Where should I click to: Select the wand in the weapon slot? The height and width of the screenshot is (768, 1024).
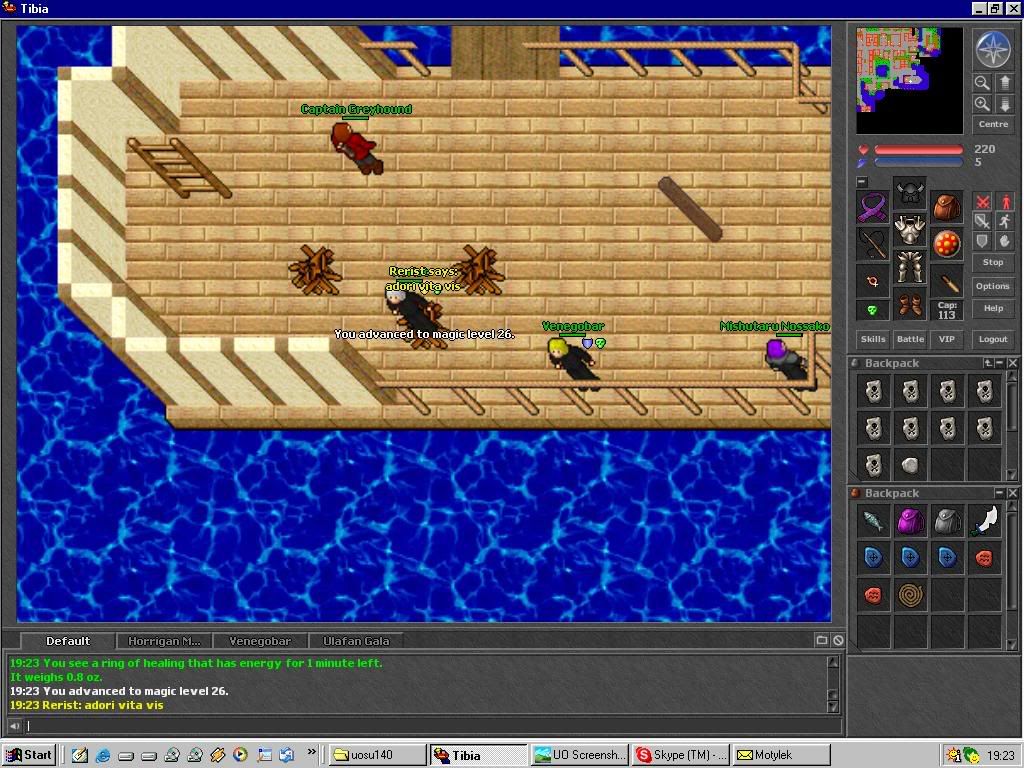(872, 244)
